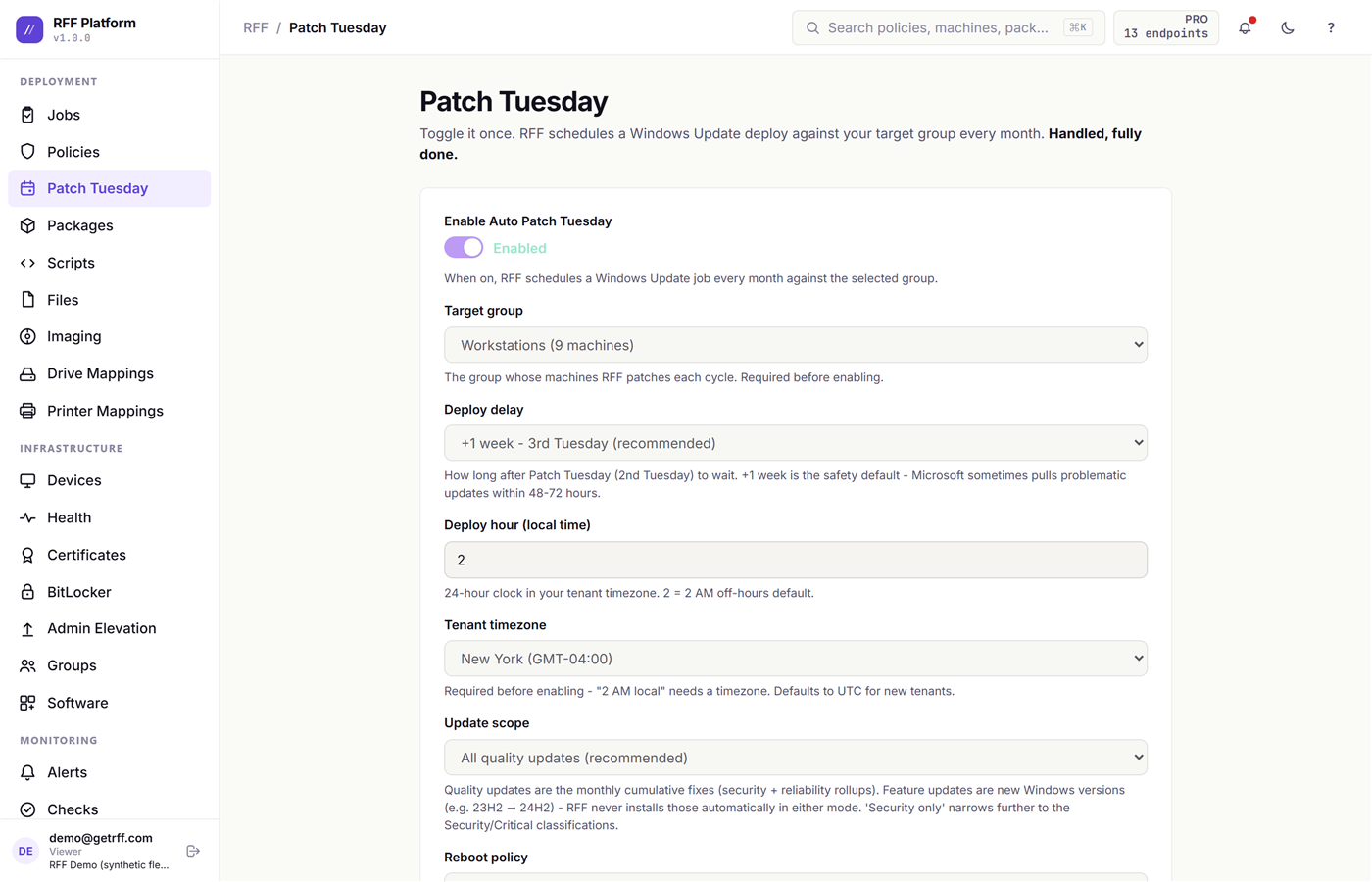Open the Groups people icon
Screen dimensions: 1372x882
[x=27, y=665]
